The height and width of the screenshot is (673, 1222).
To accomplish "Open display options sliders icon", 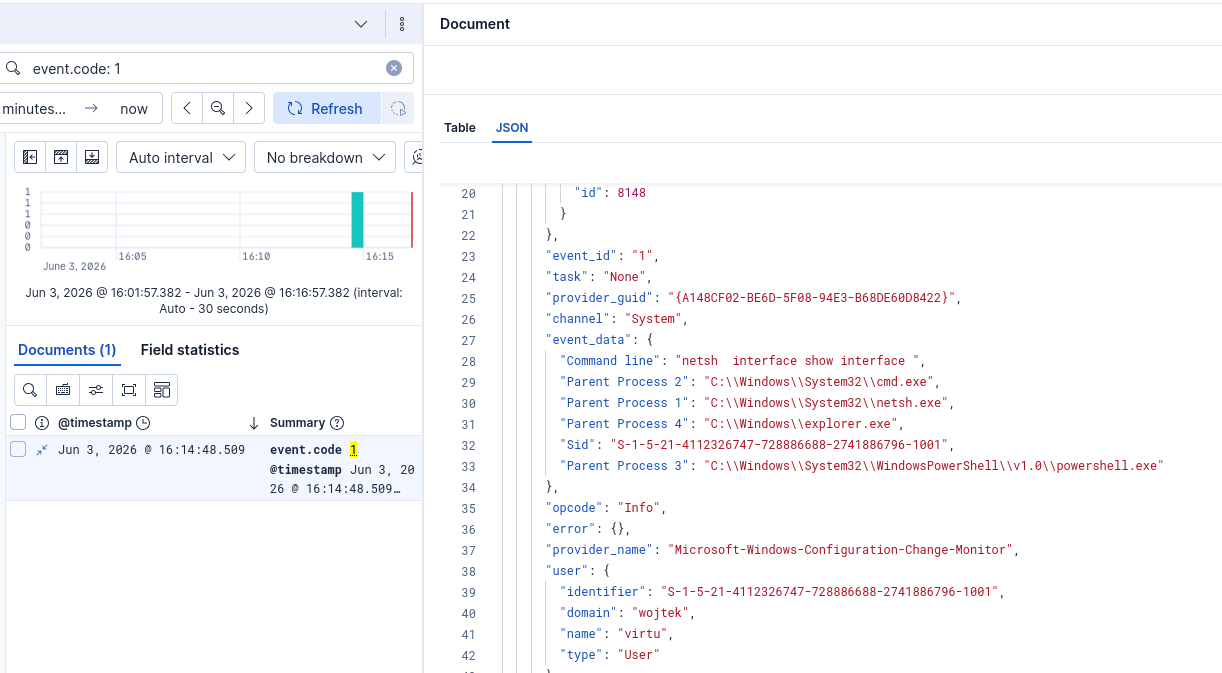I will tap(96, 390).
